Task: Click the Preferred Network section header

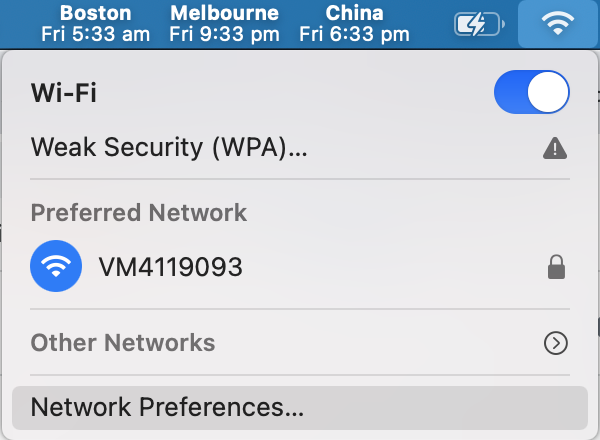Action: click(x=139, y=213)
